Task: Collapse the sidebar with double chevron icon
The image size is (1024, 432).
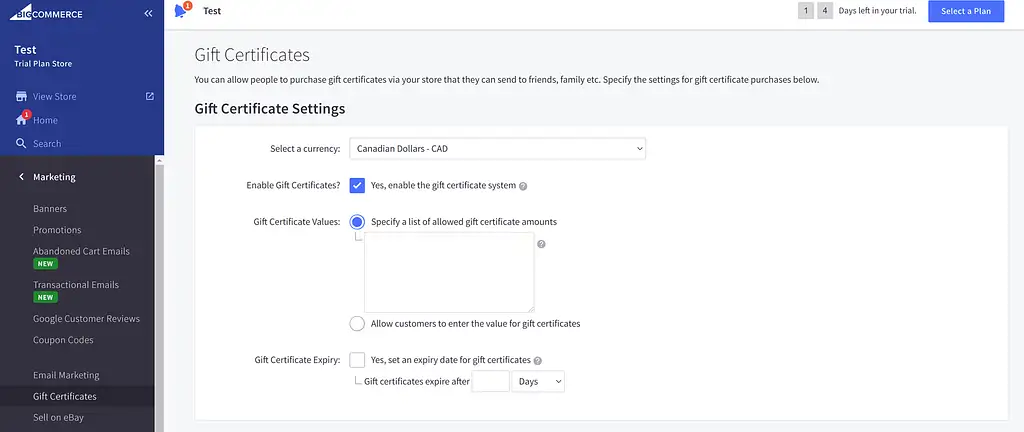Action: click(148, 13)
